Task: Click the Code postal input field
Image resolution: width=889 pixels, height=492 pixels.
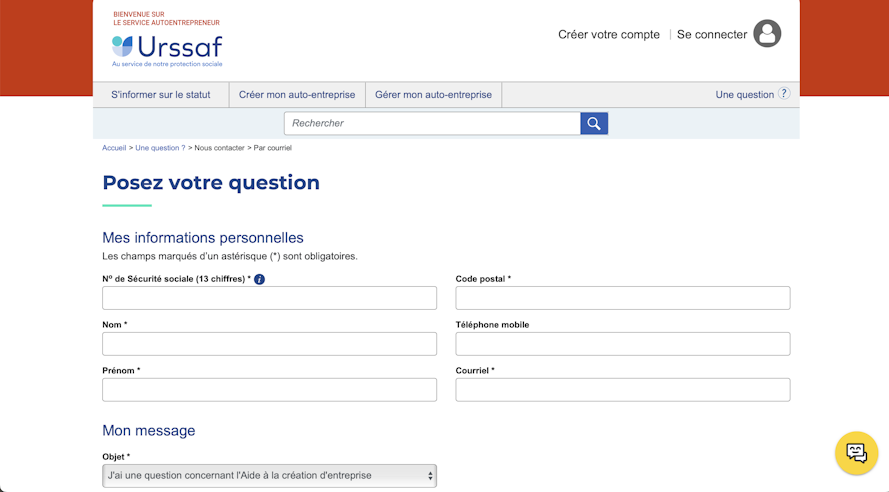Action: pos(623,298)
